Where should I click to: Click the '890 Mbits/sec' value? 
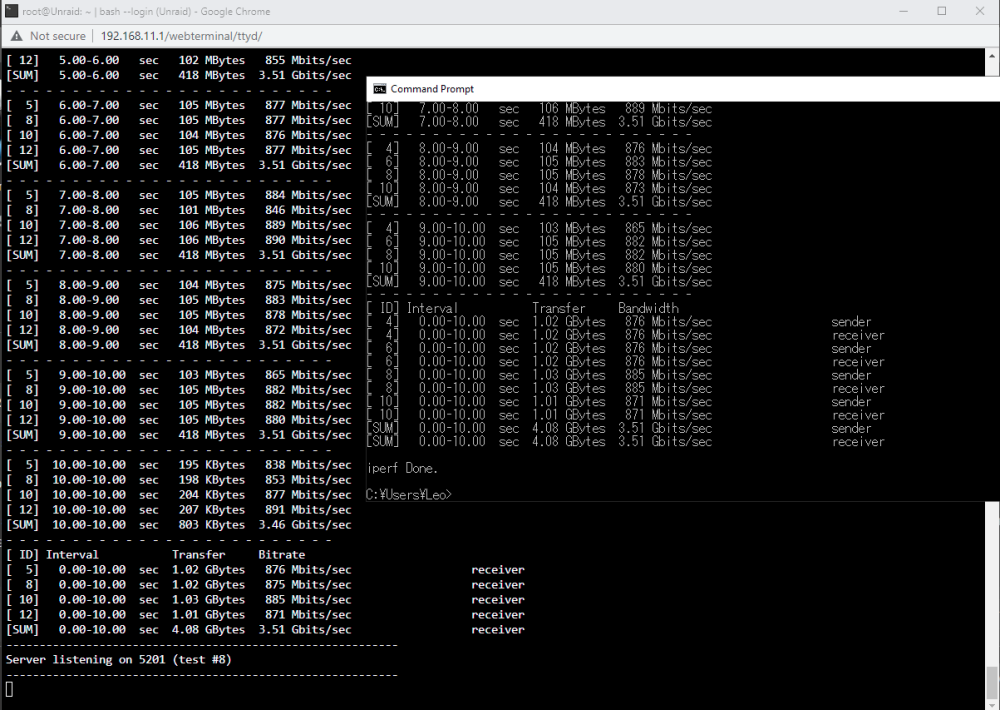[308, 240]
